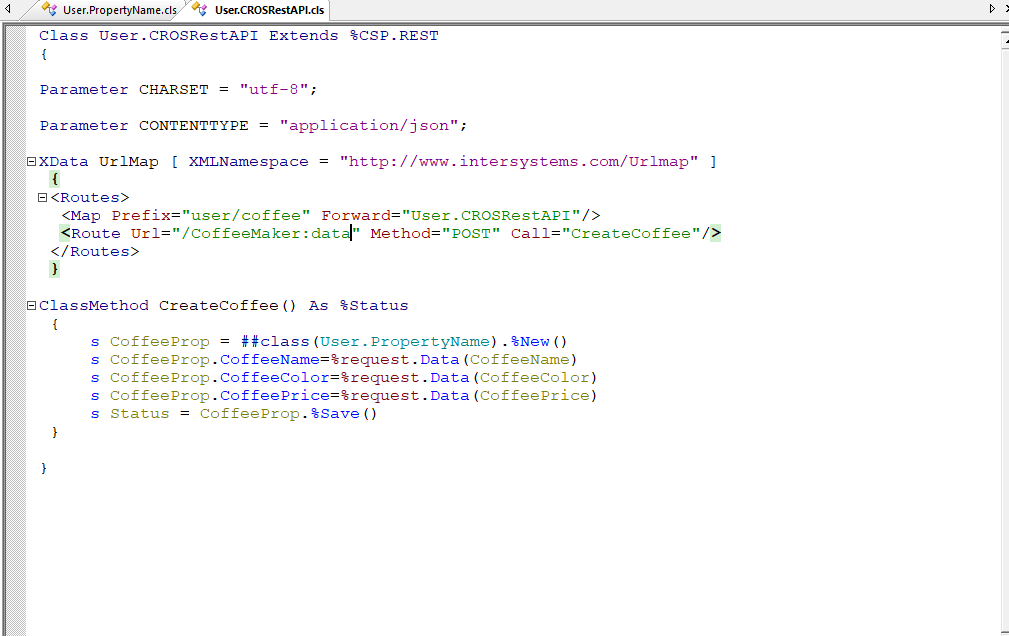
Task: Click the editor left margin gutter
Action: (16, 330)
